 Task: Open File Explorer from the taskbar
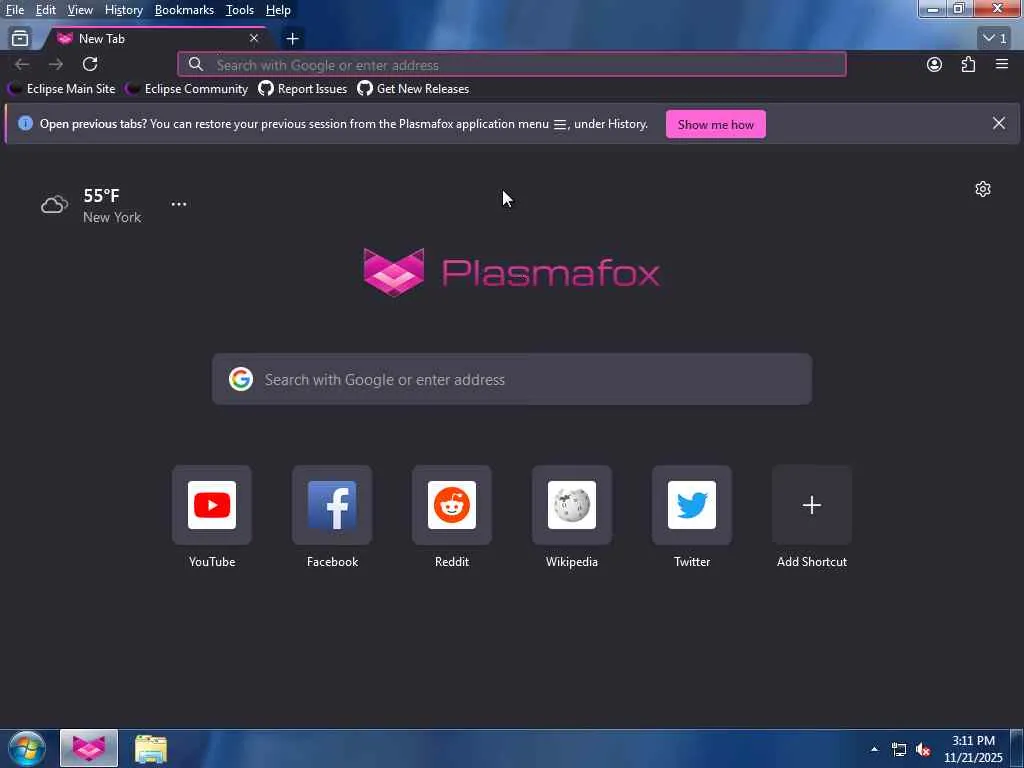pyautogui.click(x=151, y=748)
